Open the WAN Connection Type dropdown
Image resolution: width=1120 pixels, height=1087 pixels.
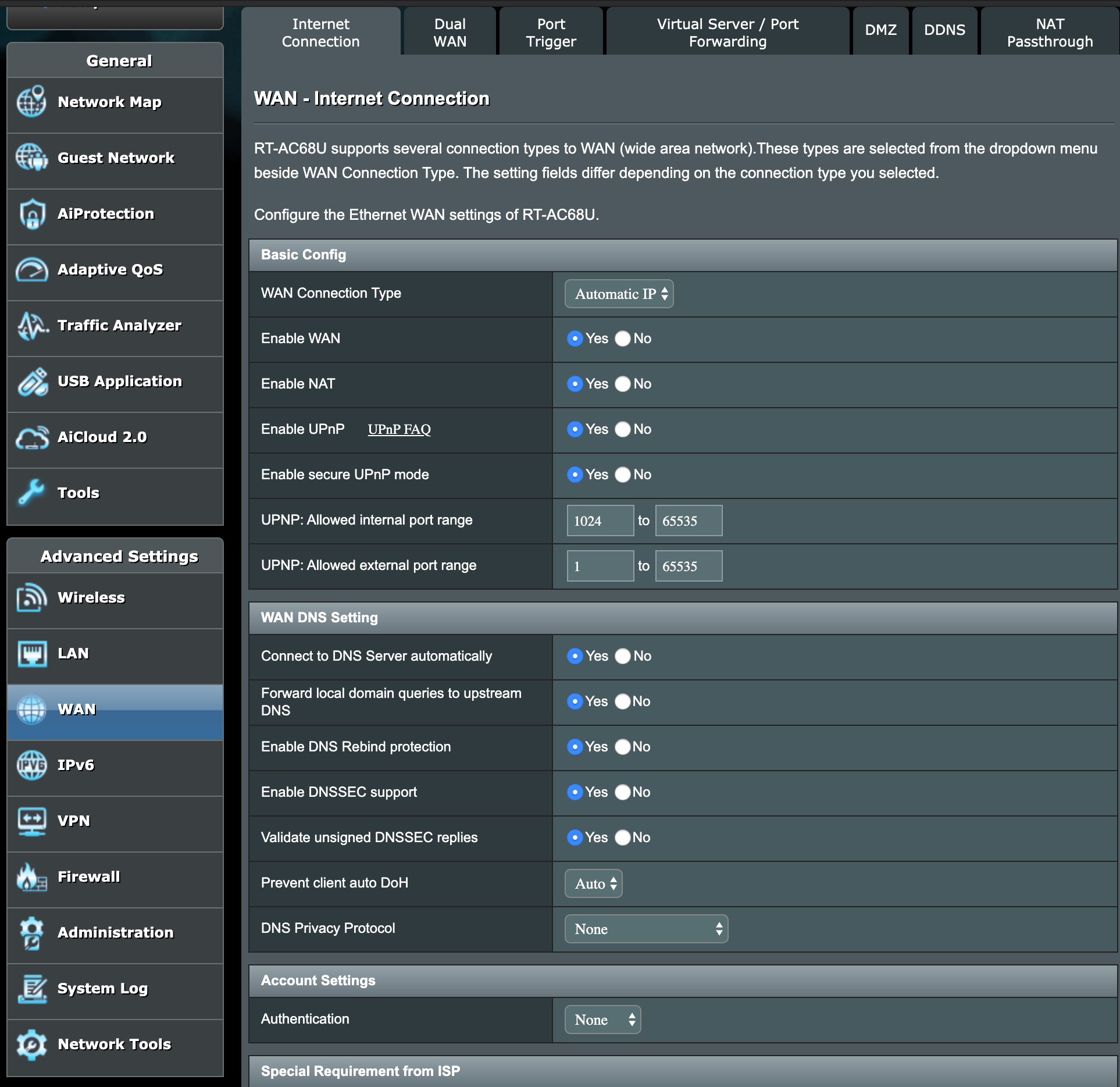click(x=619, y=294)
